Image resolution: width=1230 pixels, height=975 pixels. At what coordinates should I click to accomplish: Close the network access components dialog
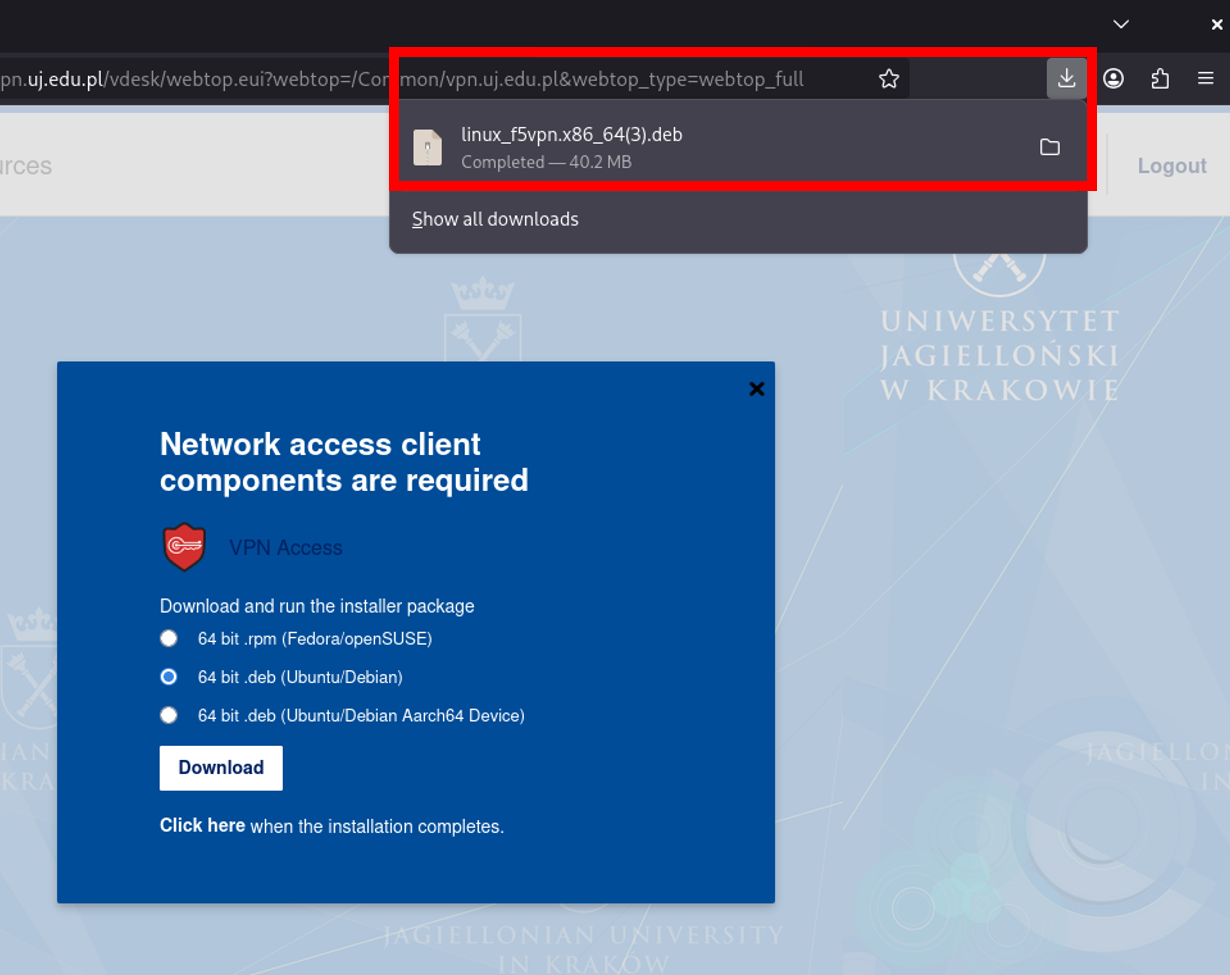tap(757, 389)
